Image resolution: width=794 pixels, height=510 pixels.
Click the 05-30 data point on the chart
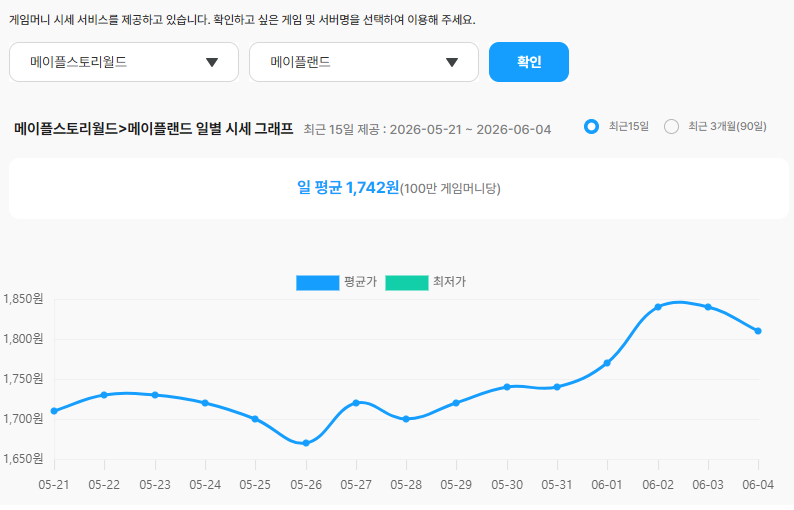(x=507, y=387)
